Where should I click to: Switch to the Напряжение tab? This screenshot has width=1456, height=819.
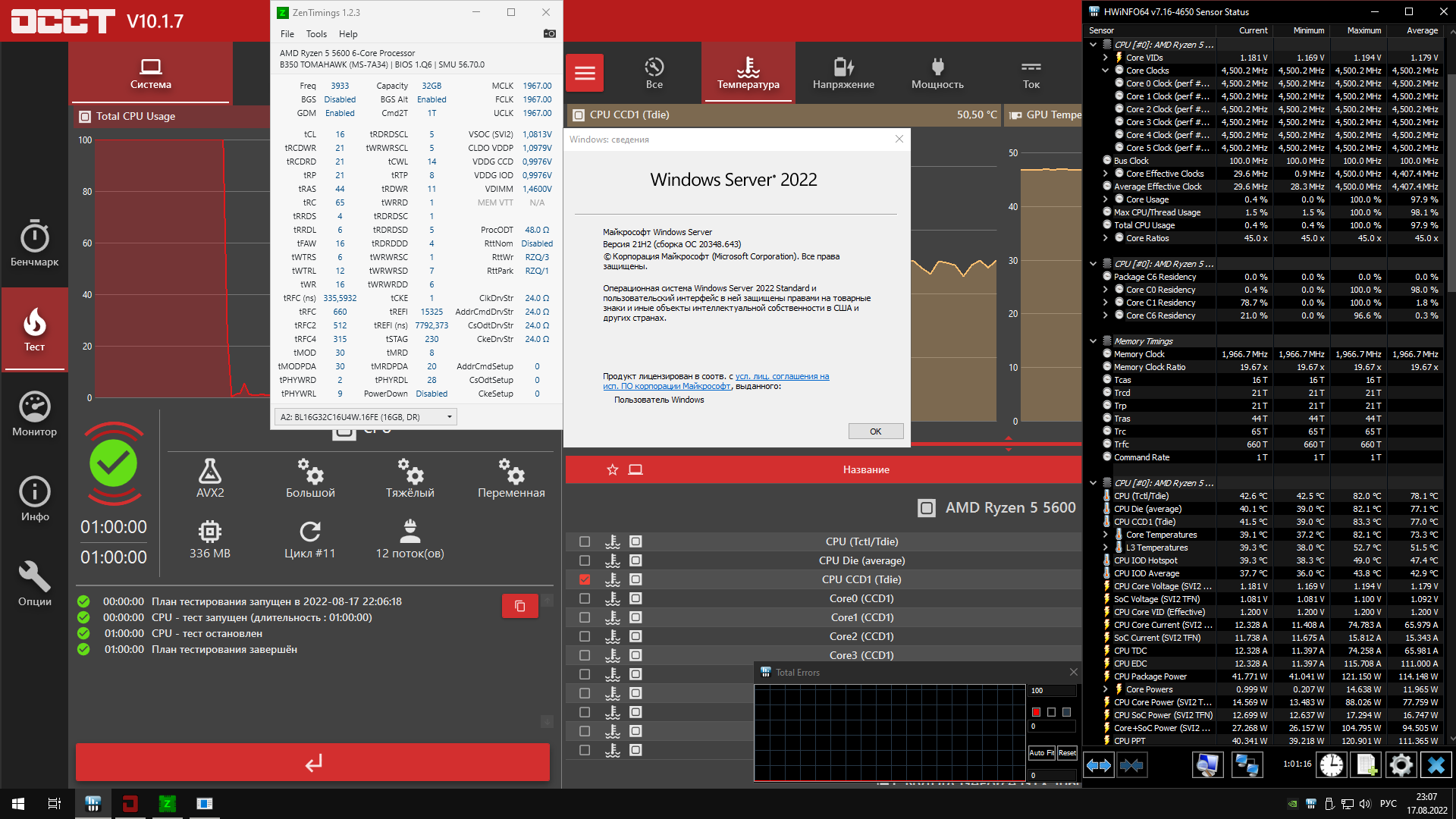(x=843, y=73)
